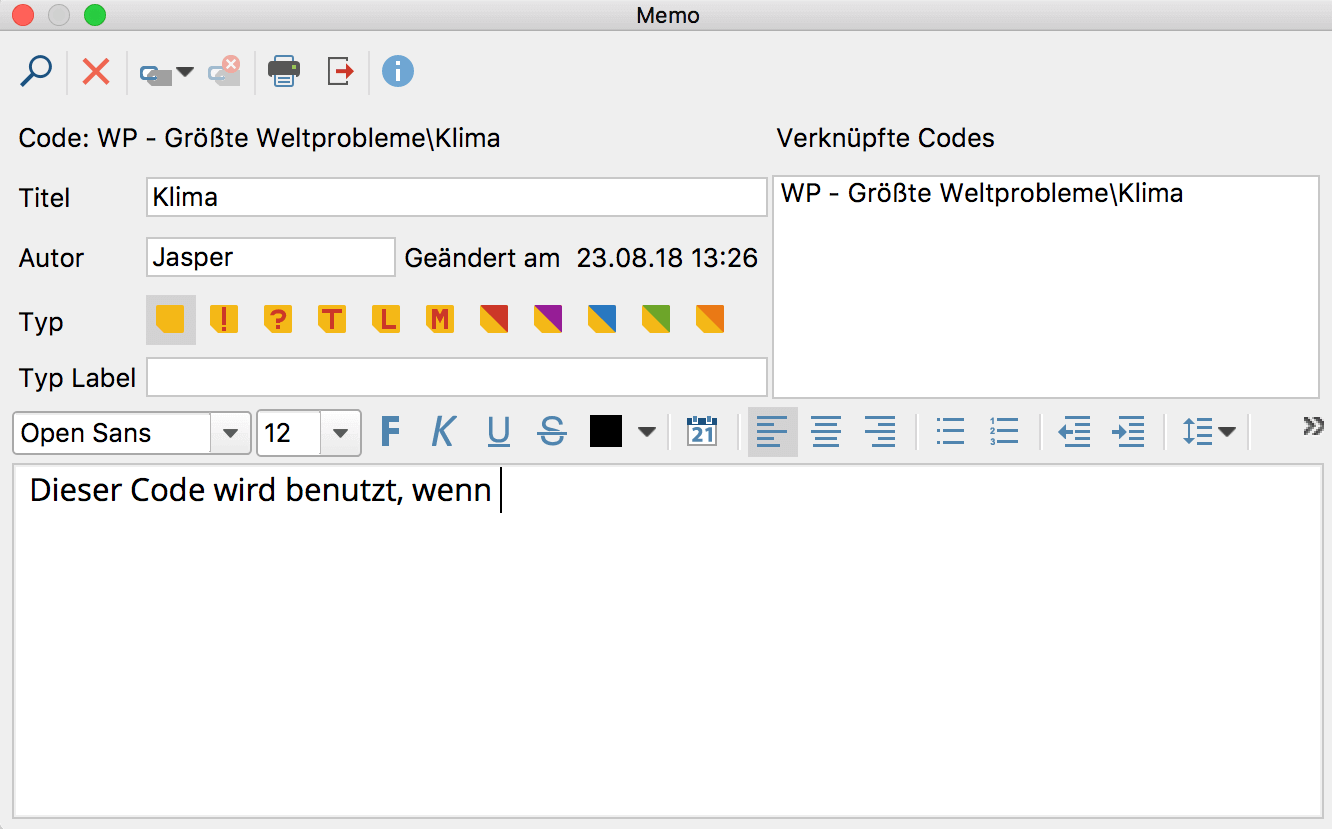The image size is (1332, 829).
Task: Expand the toolbar overflow chevron
Action: coord(1313,425)
